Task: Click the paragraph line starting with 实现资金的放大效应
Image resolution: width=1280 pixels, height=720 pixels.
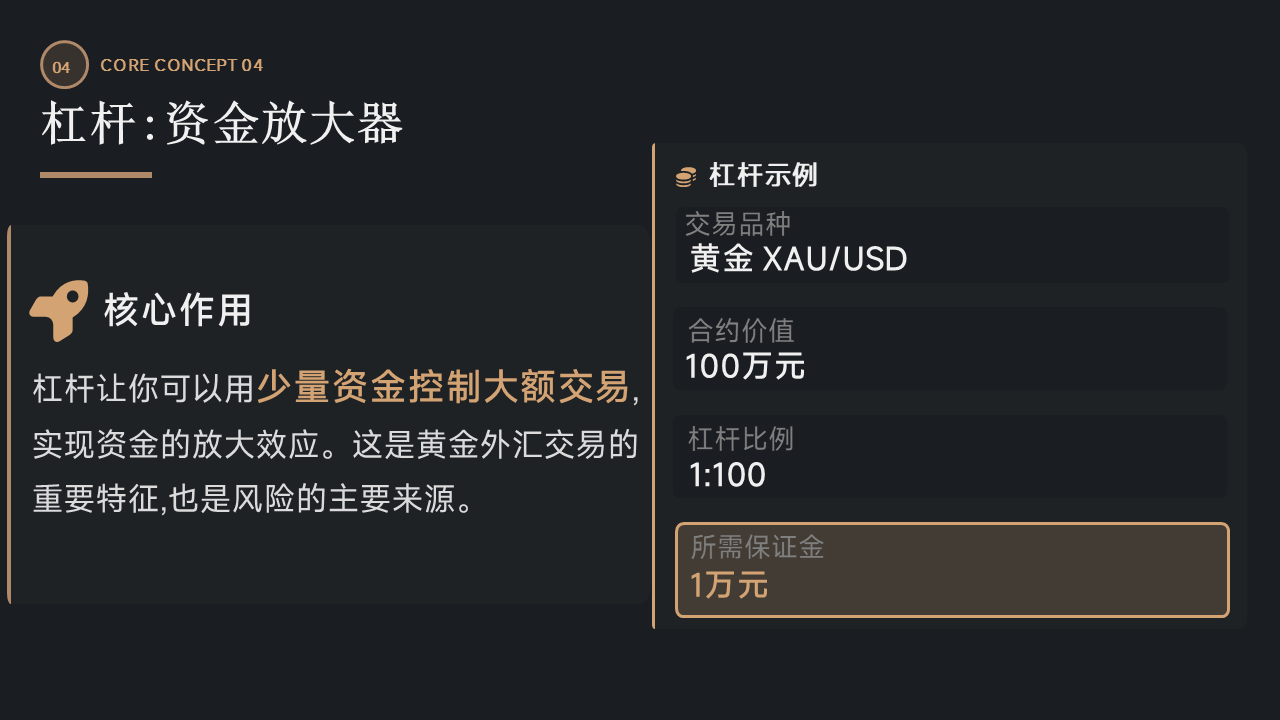Action: pos(335,443)
